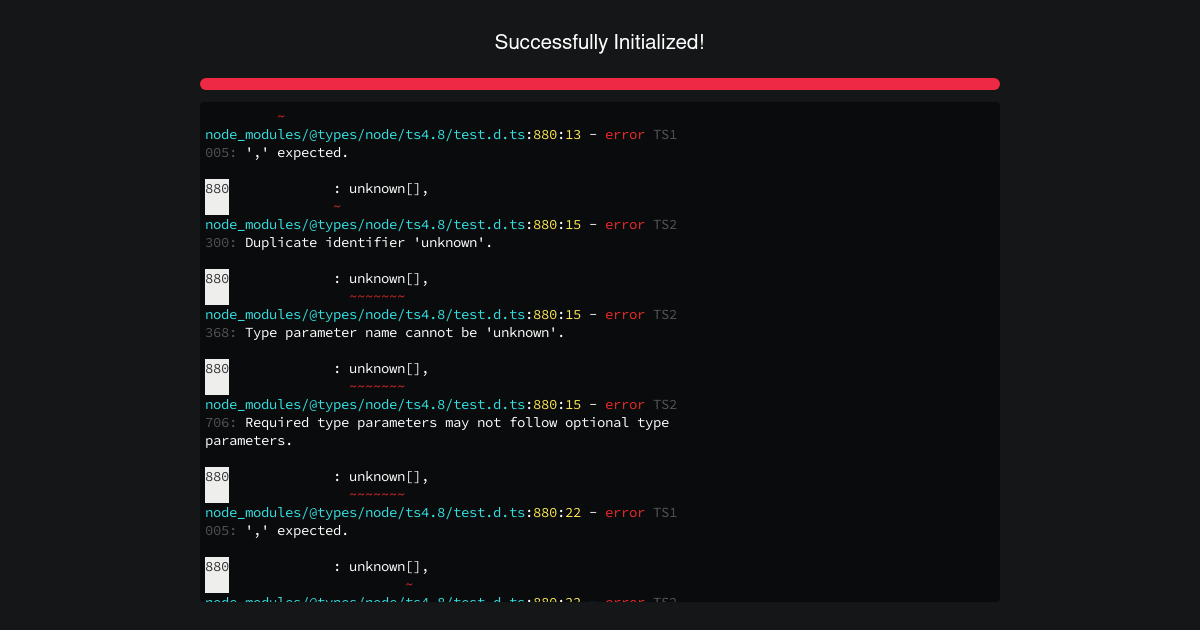Click the wrapped "parameters." line
This screenshot has width=1200, height=630.
click(249, 440)
